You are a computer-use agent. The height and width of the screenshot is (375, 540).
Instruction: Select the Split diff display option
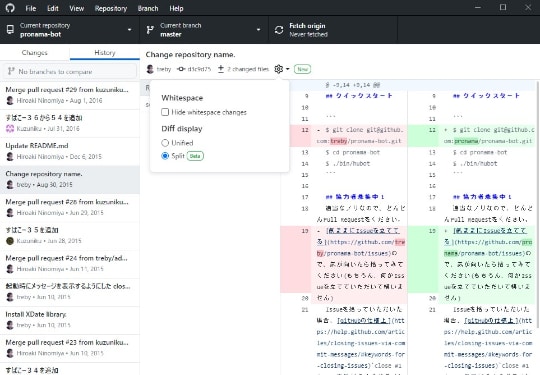[165, 156]
